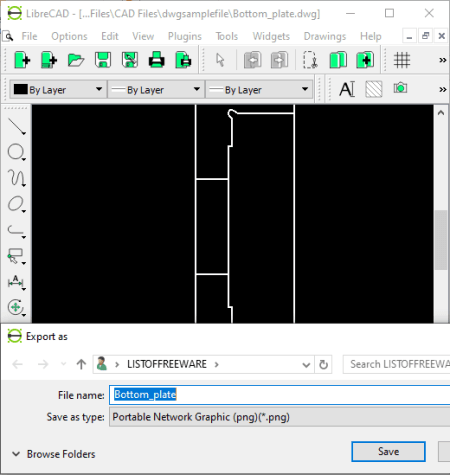Print the drawing with the printer icon
Screen dimensions: 450x475
157,60
